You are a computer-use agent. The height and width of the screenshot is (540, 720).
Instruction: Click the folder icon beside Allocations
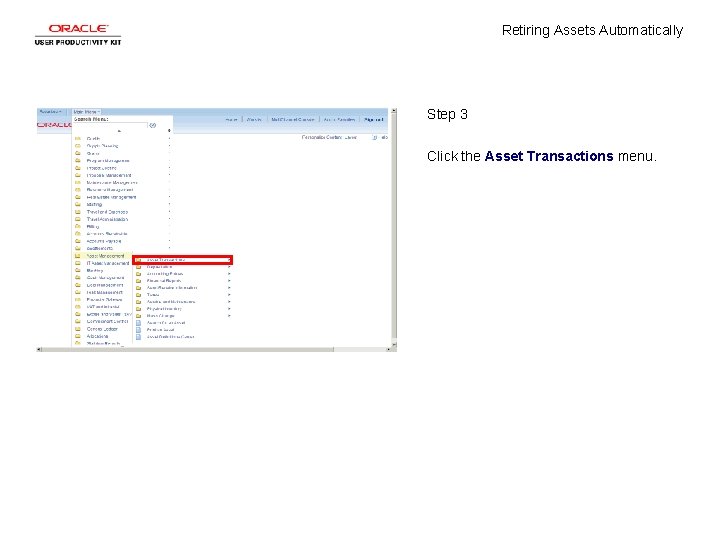tap(78, 336)
